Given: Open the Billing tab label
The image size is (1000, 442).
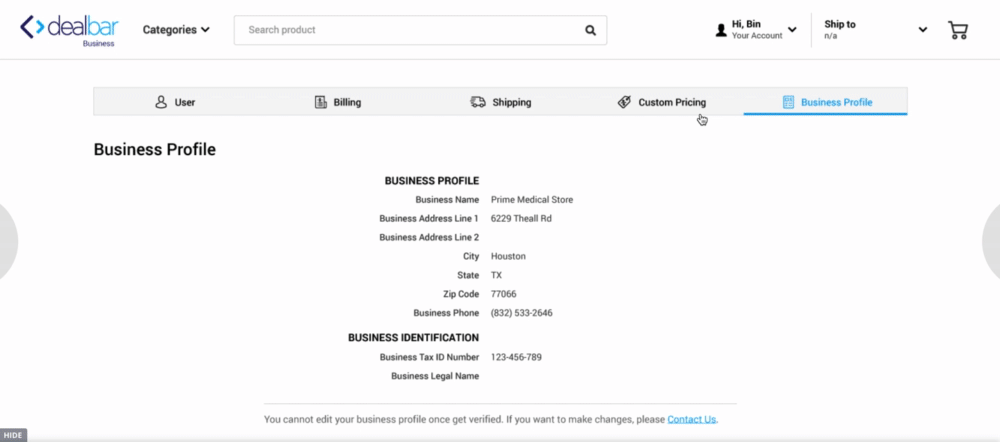Looking at the screenshot, I should [x=347, y=102].
